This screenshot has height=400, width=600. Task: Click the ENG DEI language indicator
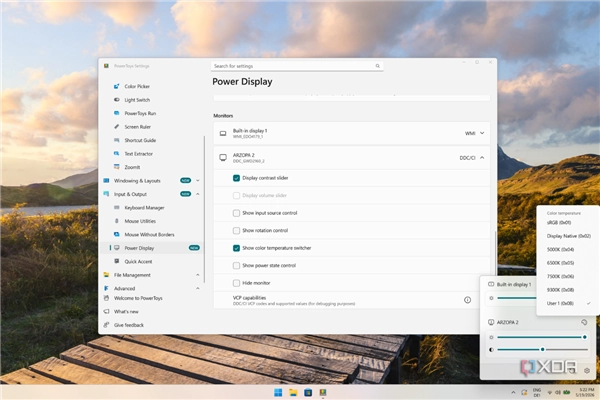tap(537, 392)
